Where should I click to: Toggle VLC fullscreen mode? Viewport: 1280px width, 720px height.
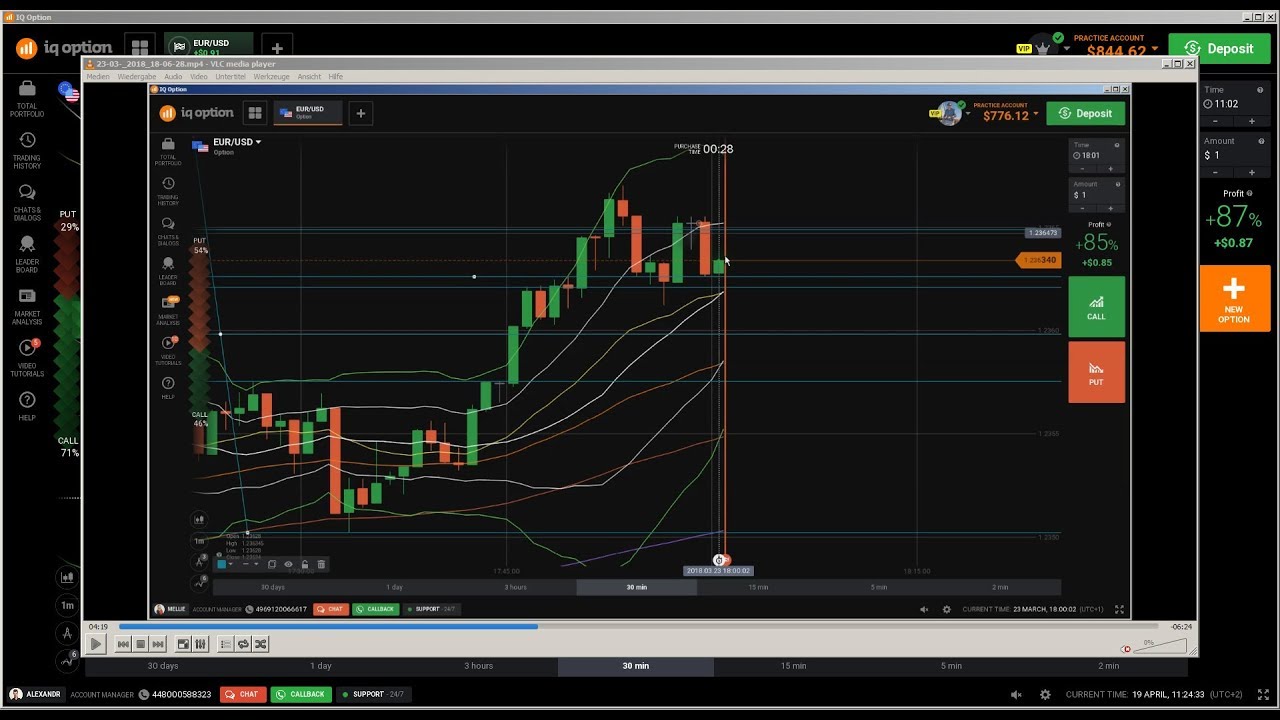[183, 644]
